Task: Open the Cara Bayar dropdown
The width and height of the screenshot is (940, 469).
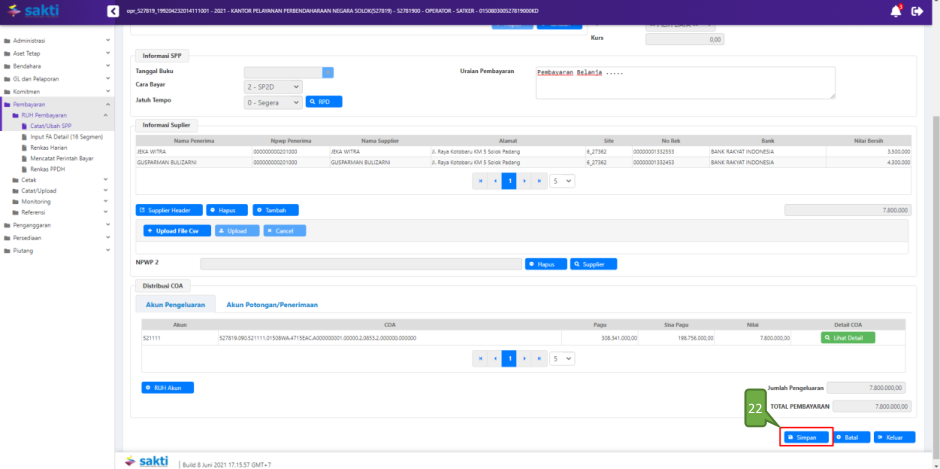Action: coord(273,87)
